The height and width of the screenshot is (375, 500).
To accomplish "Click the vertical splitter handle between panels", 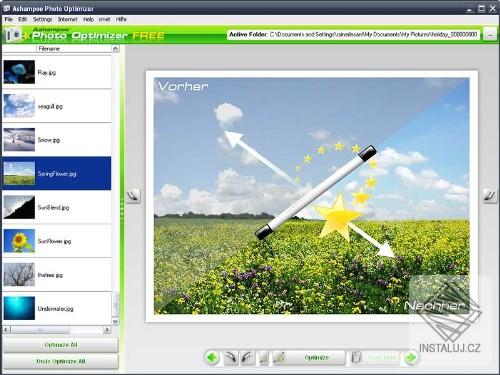I will tap(122, 208).
